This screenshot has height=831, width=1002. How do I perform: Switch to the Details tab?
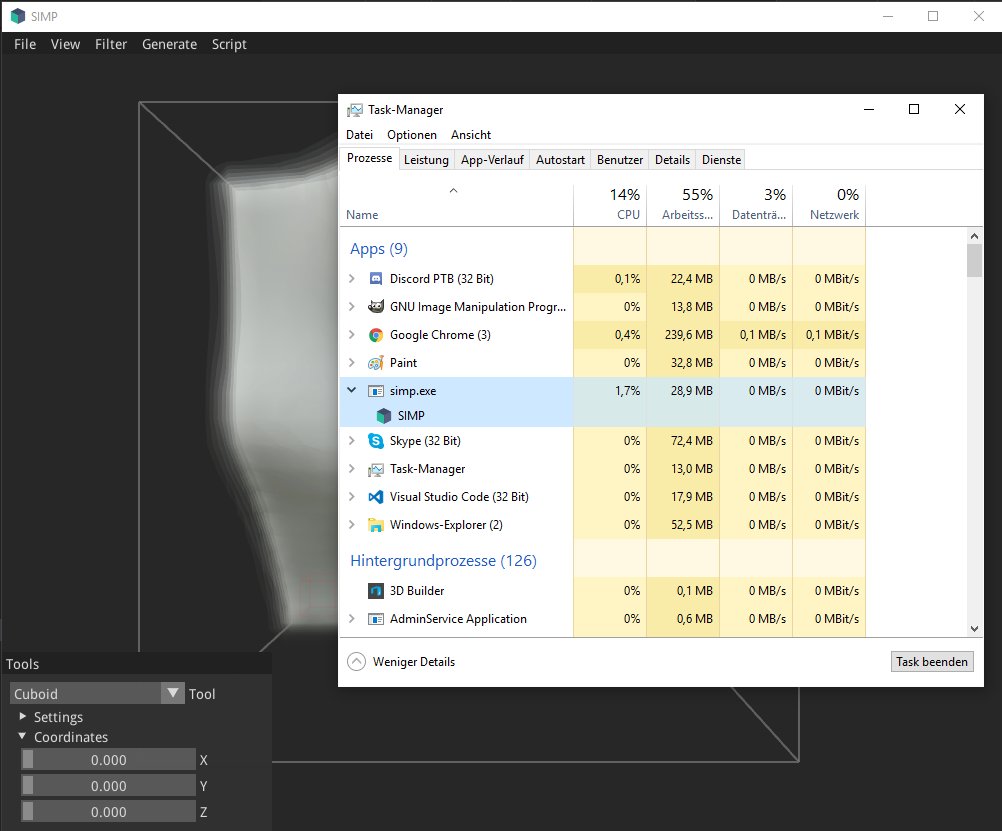point(672,160)
